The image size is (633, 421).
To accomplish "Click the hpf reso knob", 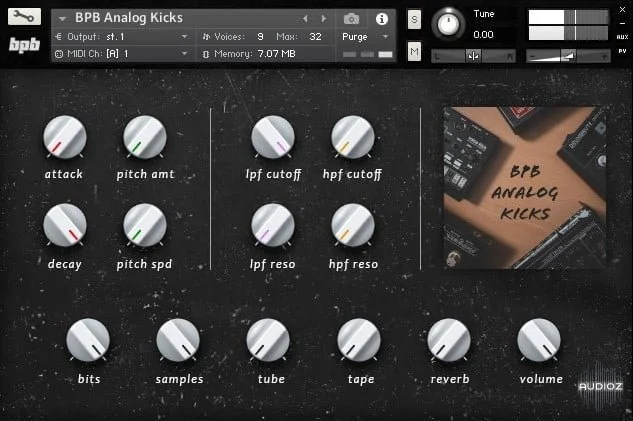I will 353,225.
